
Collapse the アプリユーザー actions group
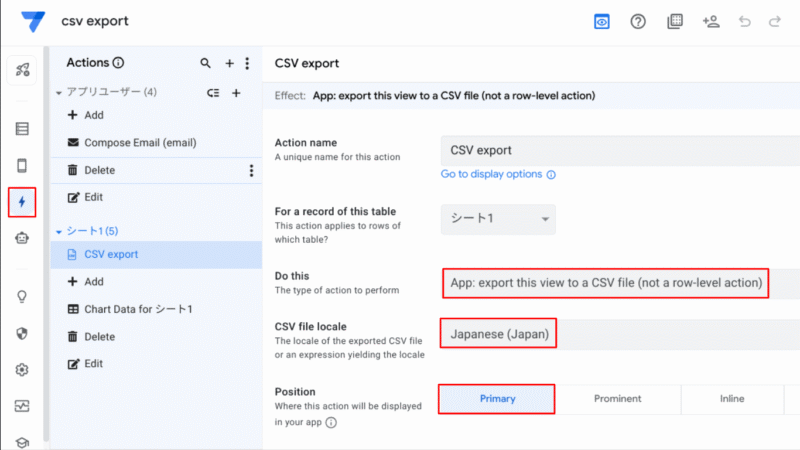click(59, 93)
